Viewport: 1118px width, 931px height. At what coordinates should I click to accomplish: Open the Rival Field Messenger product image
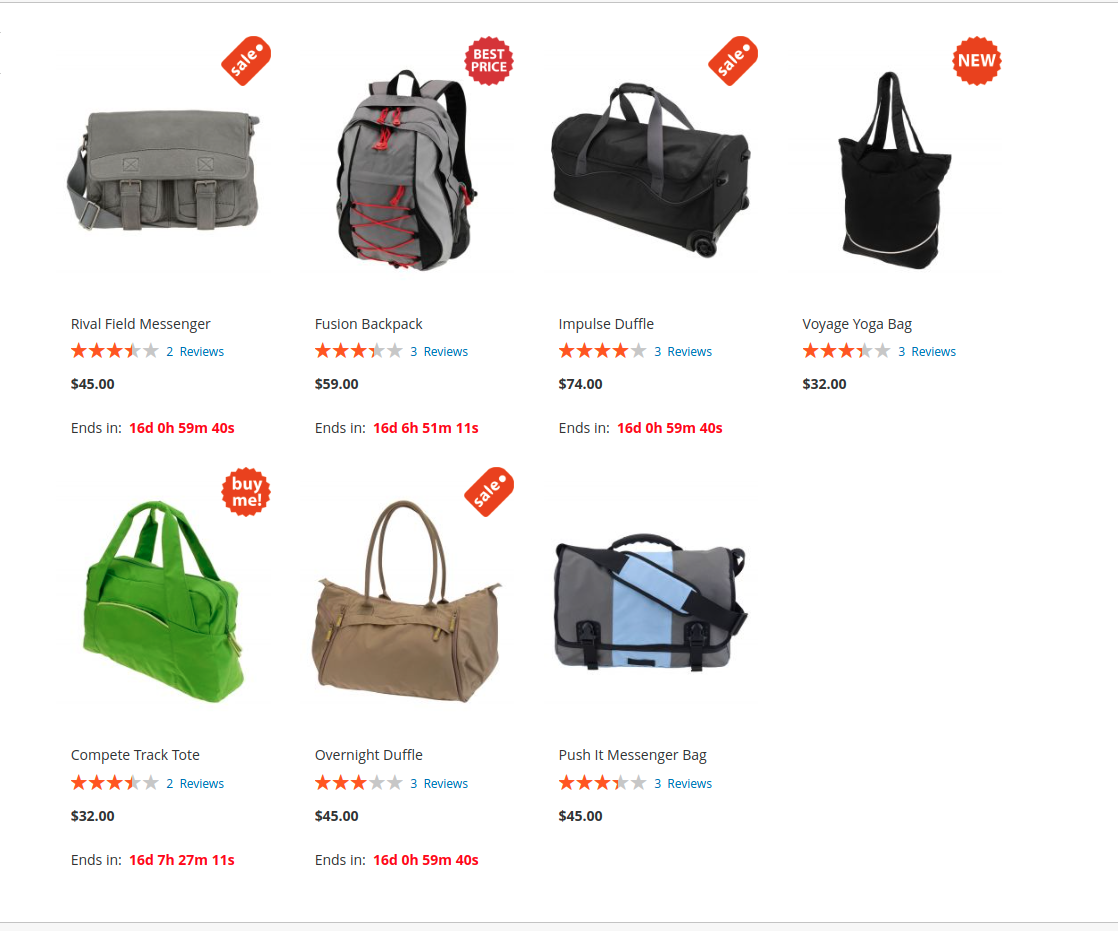pyautogui.click(x=165, y=171)
